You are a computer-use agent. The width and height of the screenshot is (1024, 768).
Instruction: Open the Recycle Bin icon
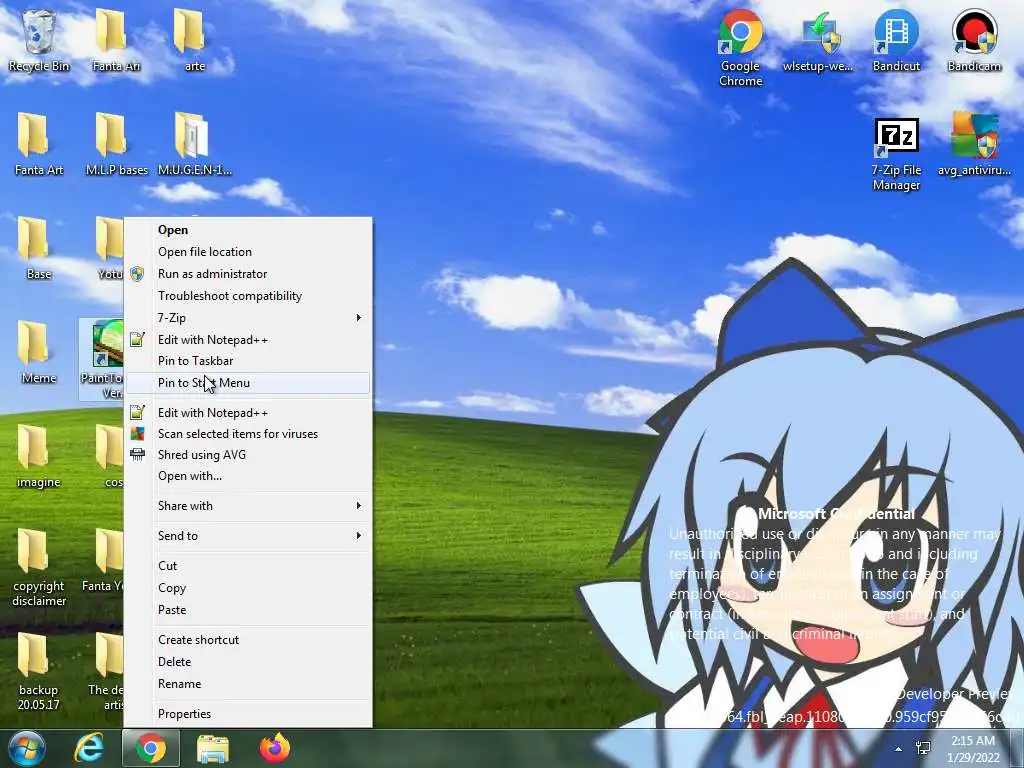click(x=39, y=39)
